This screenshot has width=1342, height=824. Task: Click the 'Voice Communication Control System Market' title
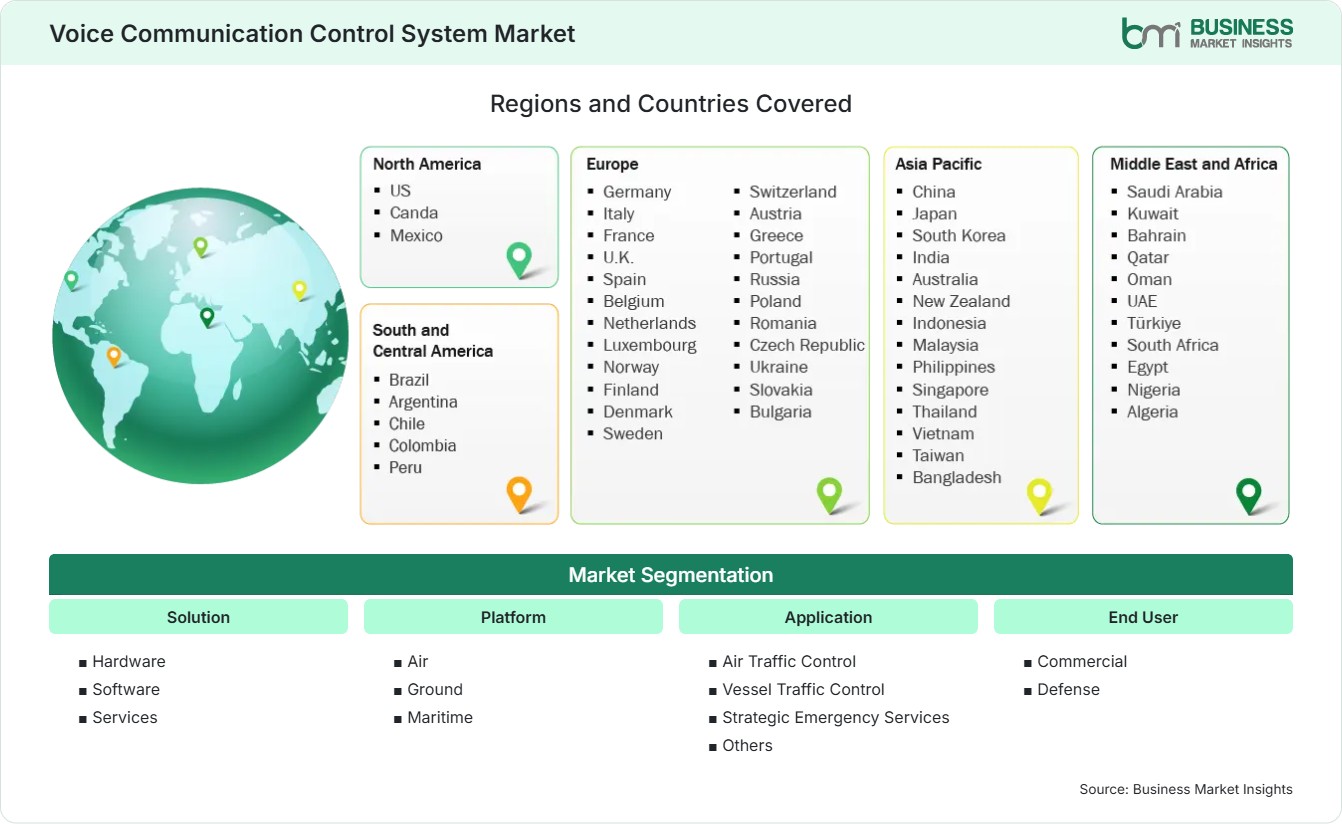(312, 34)
